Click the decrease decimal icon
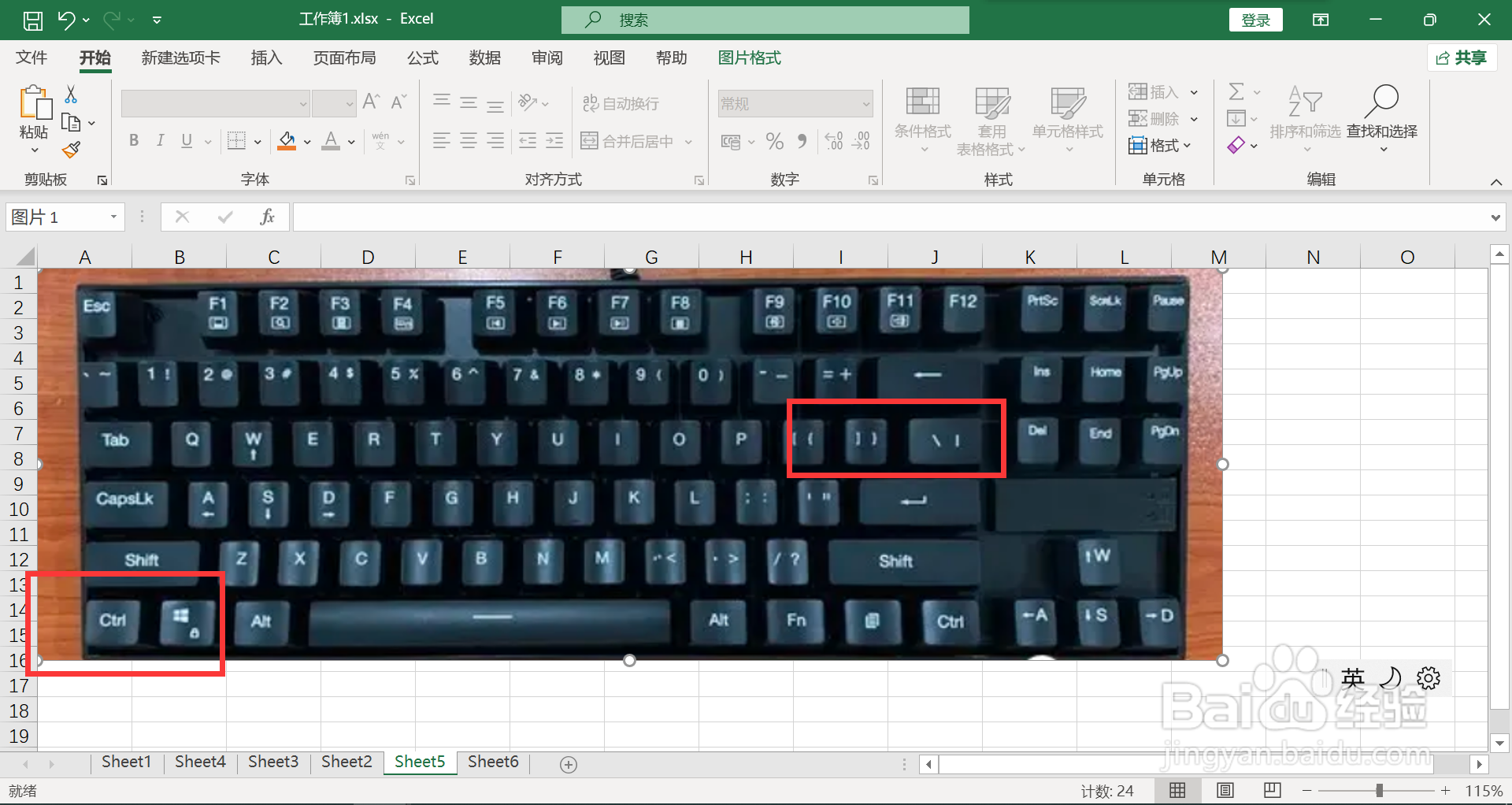This screenshot has width=1512, height=805. click(x=862, y=142)
